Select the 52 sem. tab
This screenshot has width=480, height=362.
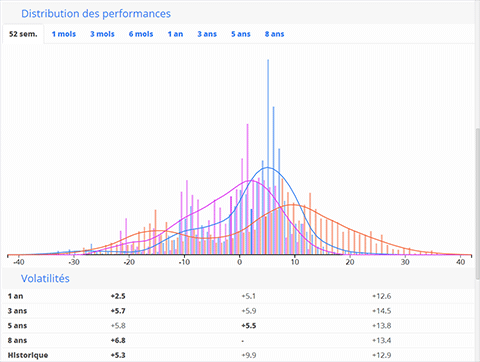pos(23,34)
